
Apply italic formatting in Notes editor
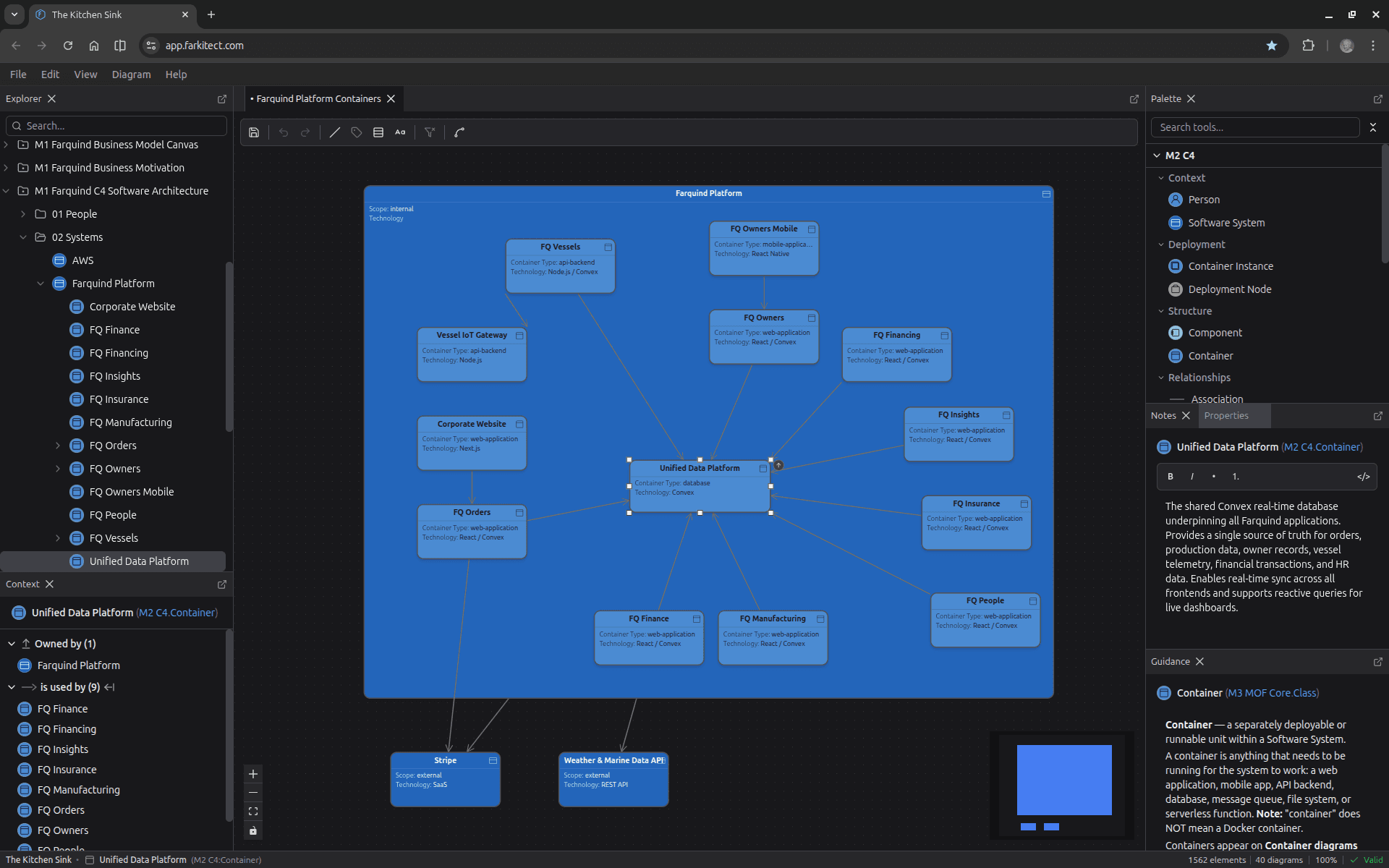pyautogui.click(x=1192, y=477)
